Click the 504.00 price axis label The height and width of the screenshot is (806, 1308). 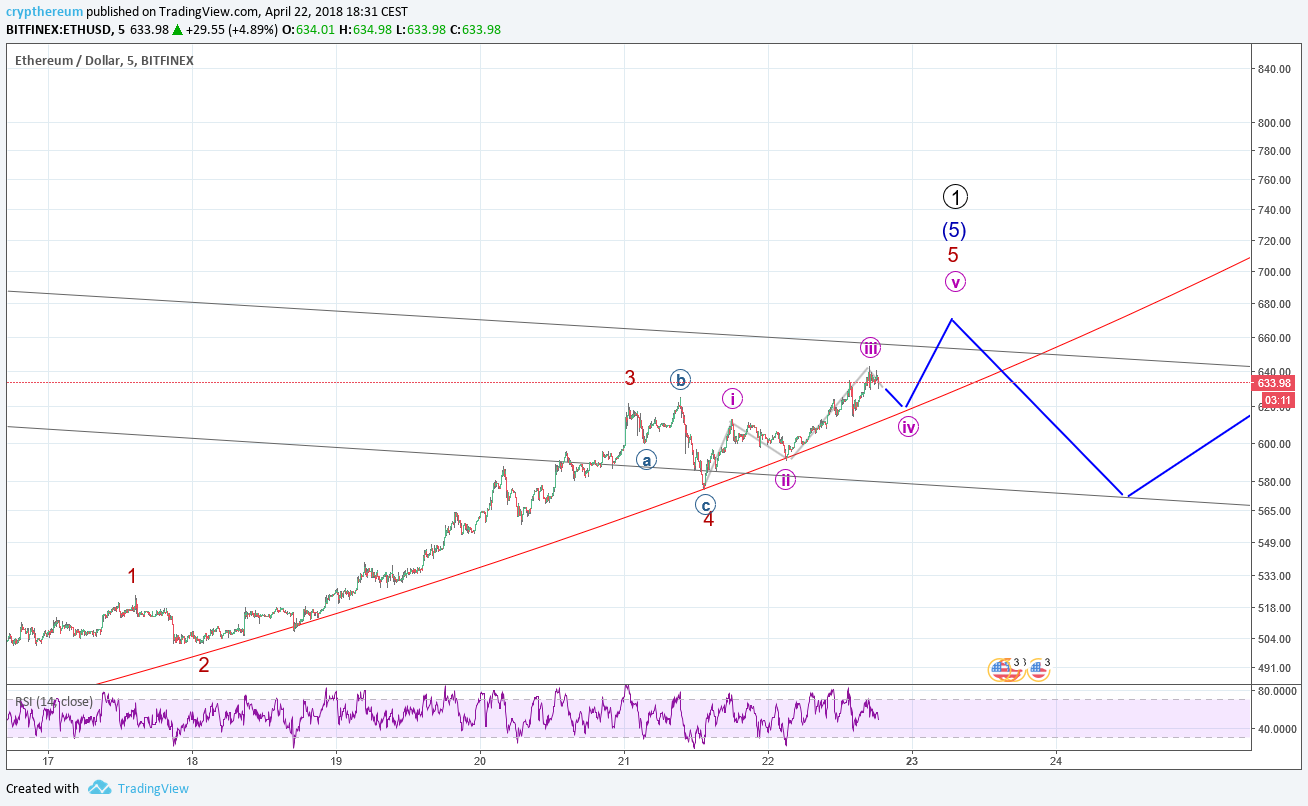[1273, 639]
